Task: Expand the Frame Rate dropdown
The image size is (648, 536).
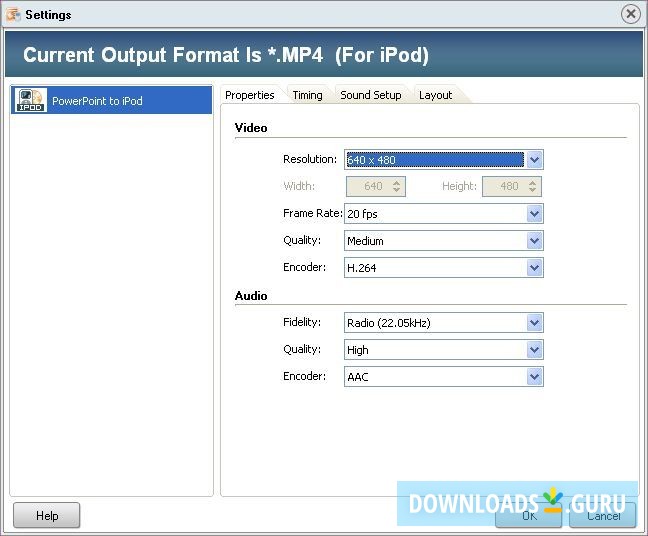Action: click(x=534, y=214)
